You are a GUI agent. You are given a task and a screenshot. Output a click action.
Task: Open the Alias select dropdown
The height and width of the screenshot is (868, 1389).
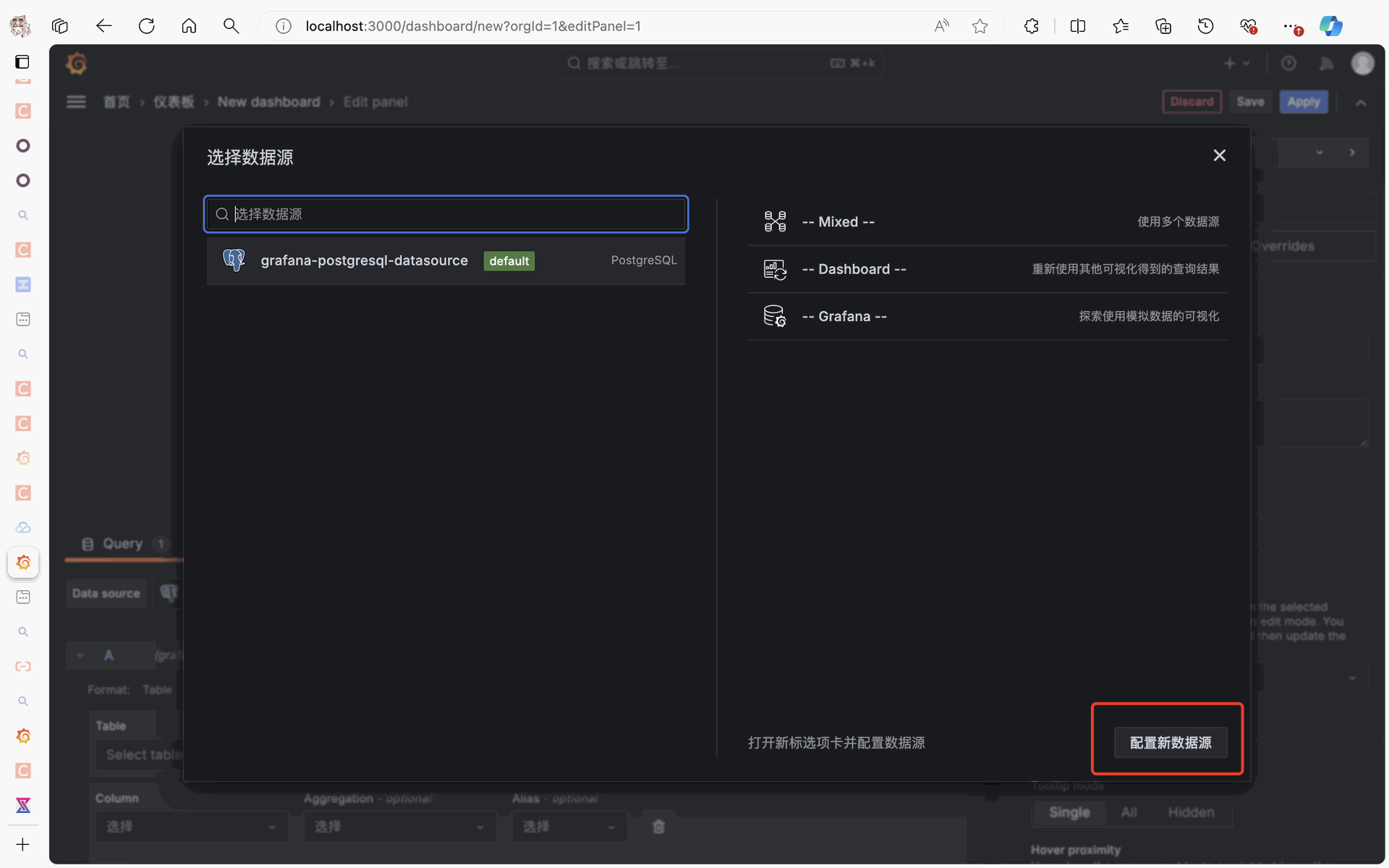click(570, 827)
